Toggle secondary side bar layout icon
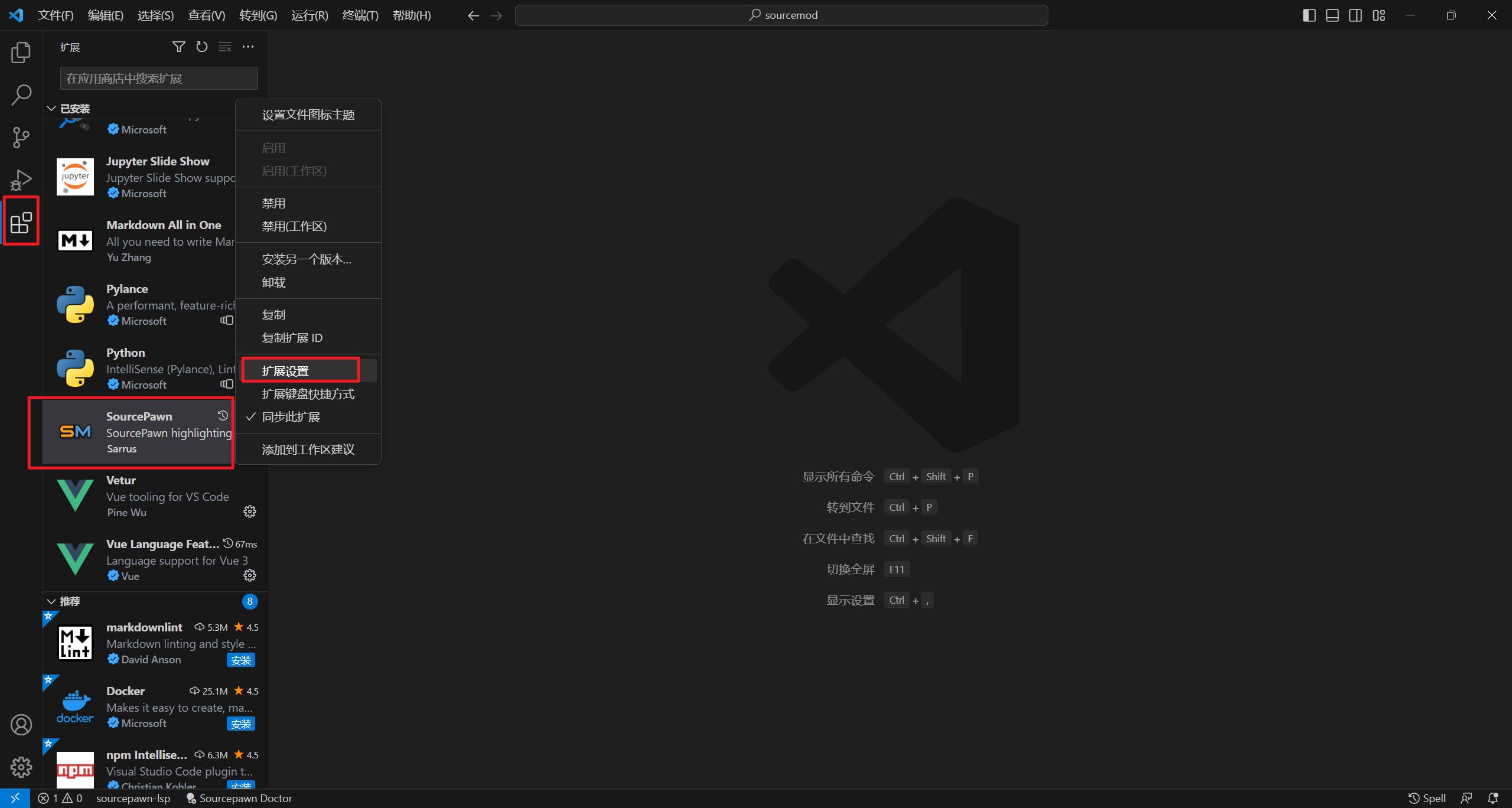 point(1355,15)
